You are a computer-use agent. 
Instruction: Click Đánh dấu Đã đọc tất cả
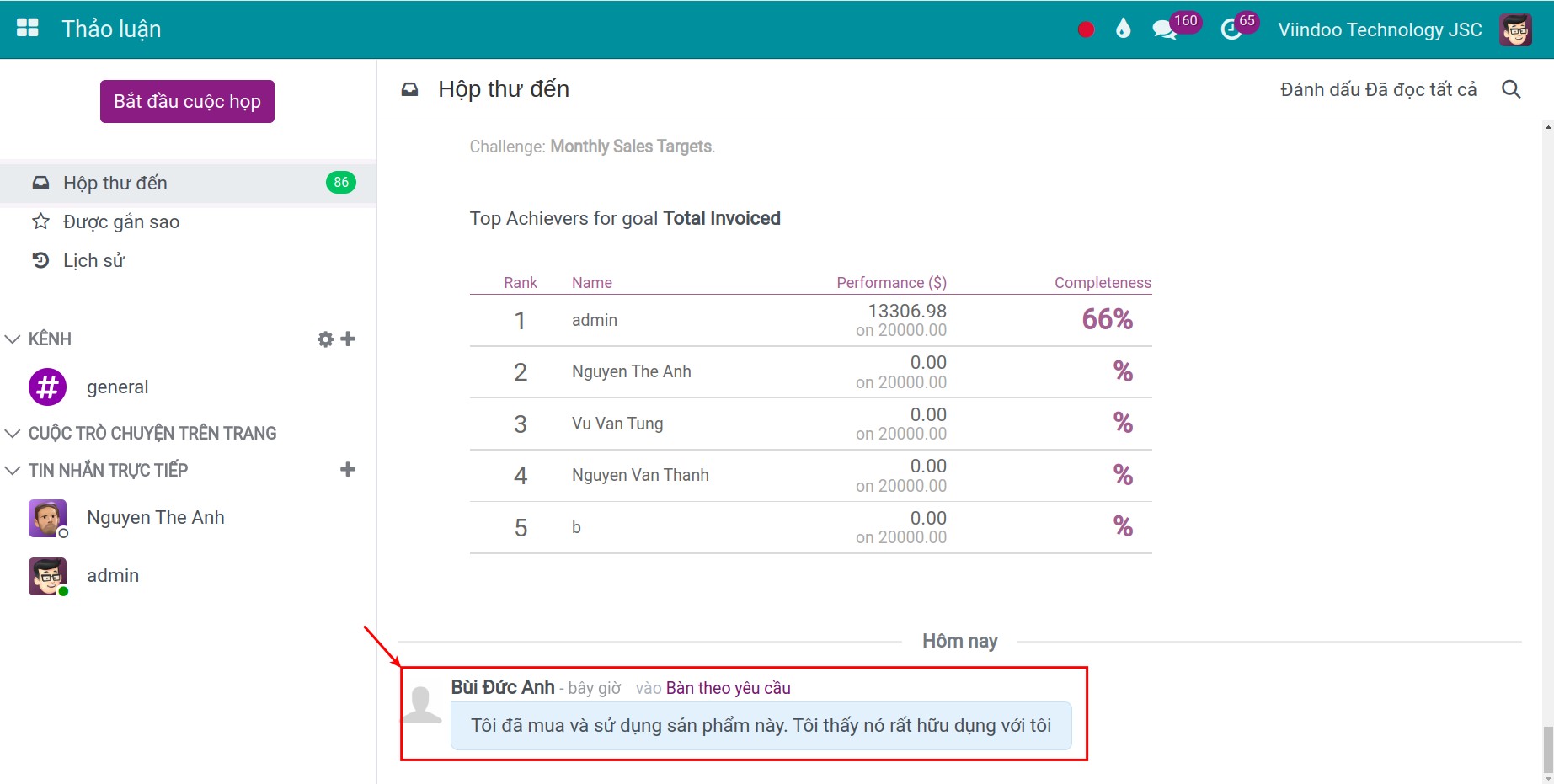tap(1378, 89)
